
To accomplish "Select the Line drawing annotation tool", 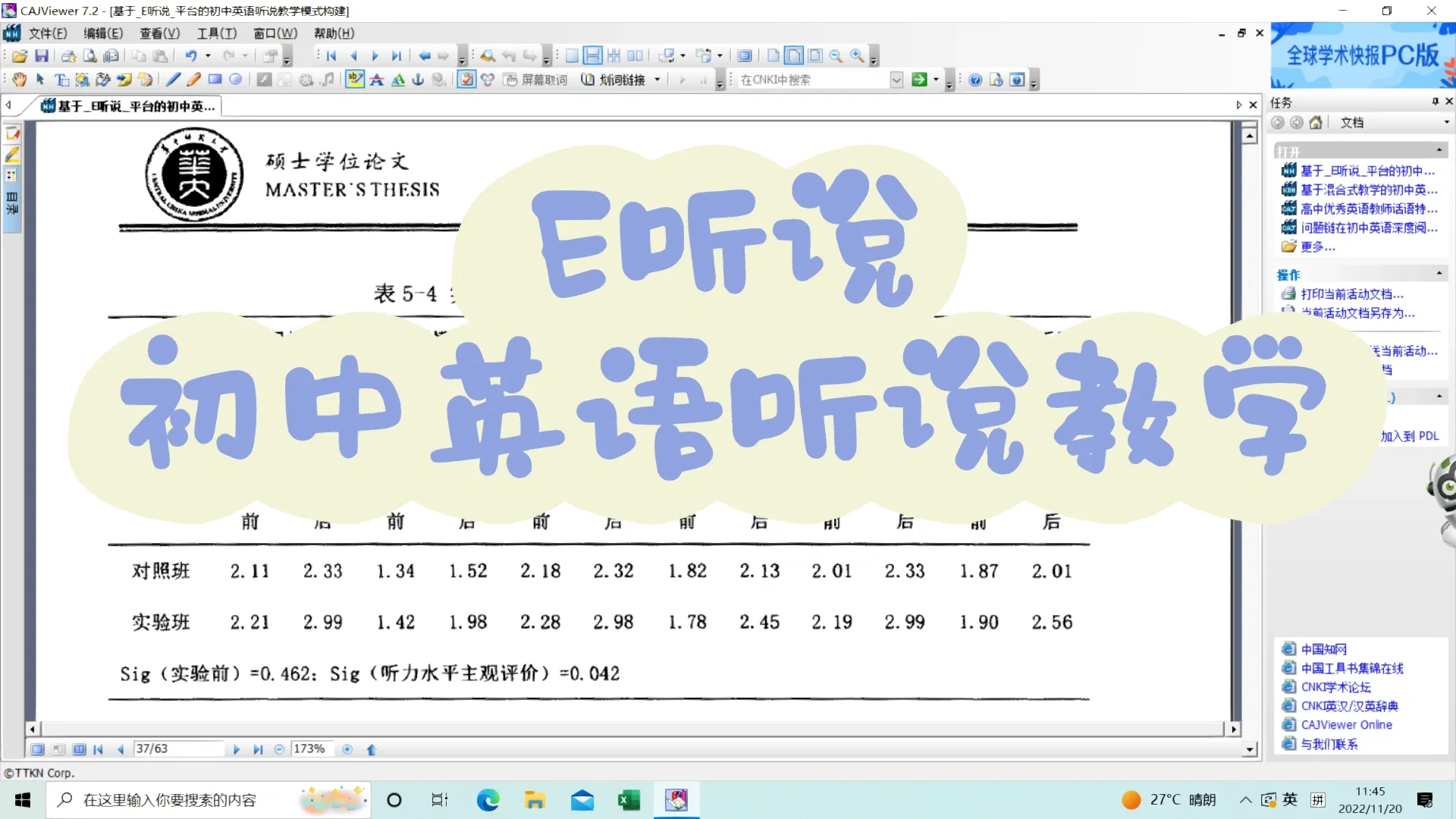I will point(173,80).
